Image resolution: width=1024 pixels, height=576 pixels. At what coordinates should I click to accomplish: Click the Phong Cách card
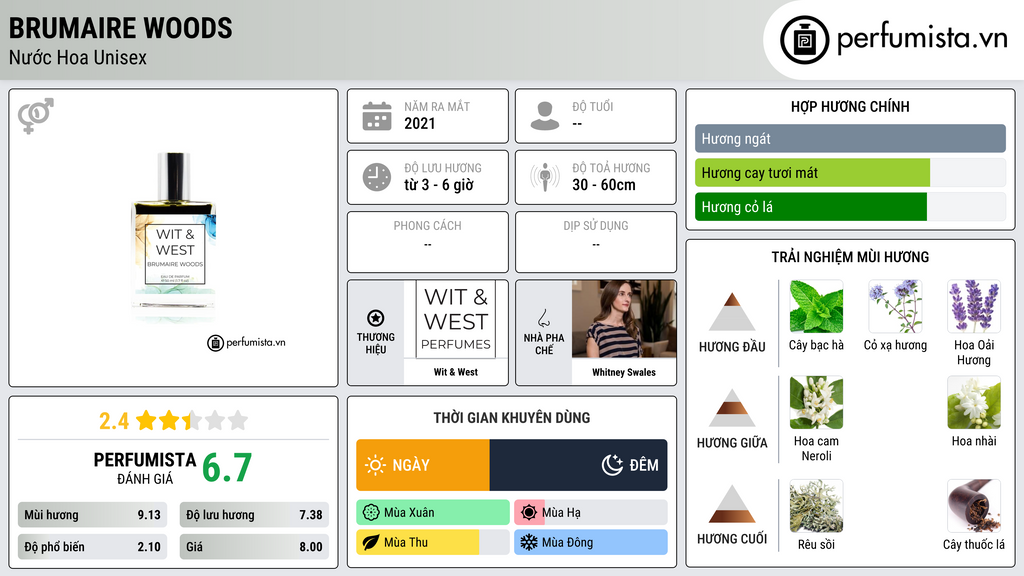pyautogui.click(x=428, y=242)
